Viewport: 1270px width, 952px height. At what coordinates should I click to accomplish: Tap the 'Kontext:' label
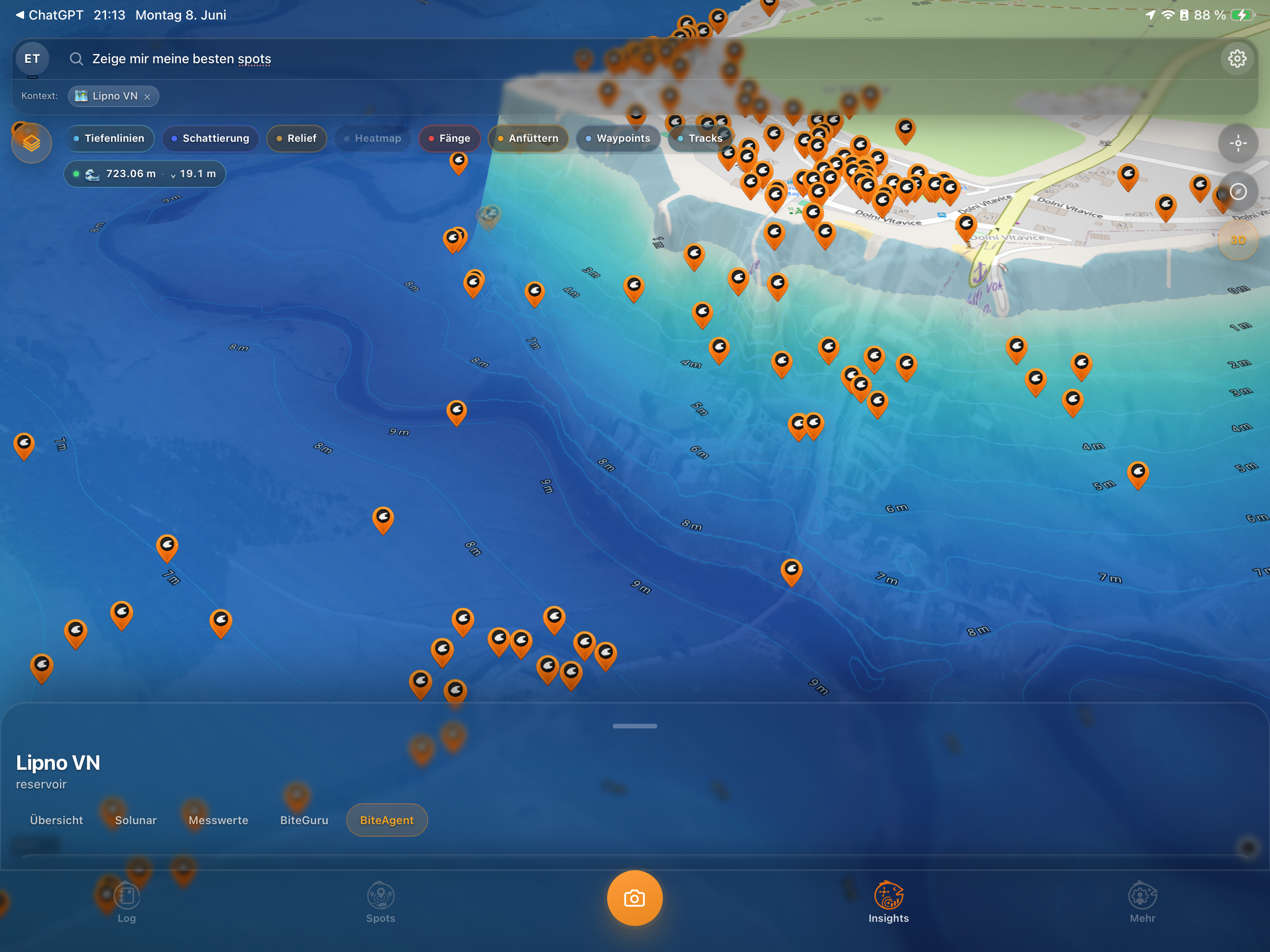(40, 96)
